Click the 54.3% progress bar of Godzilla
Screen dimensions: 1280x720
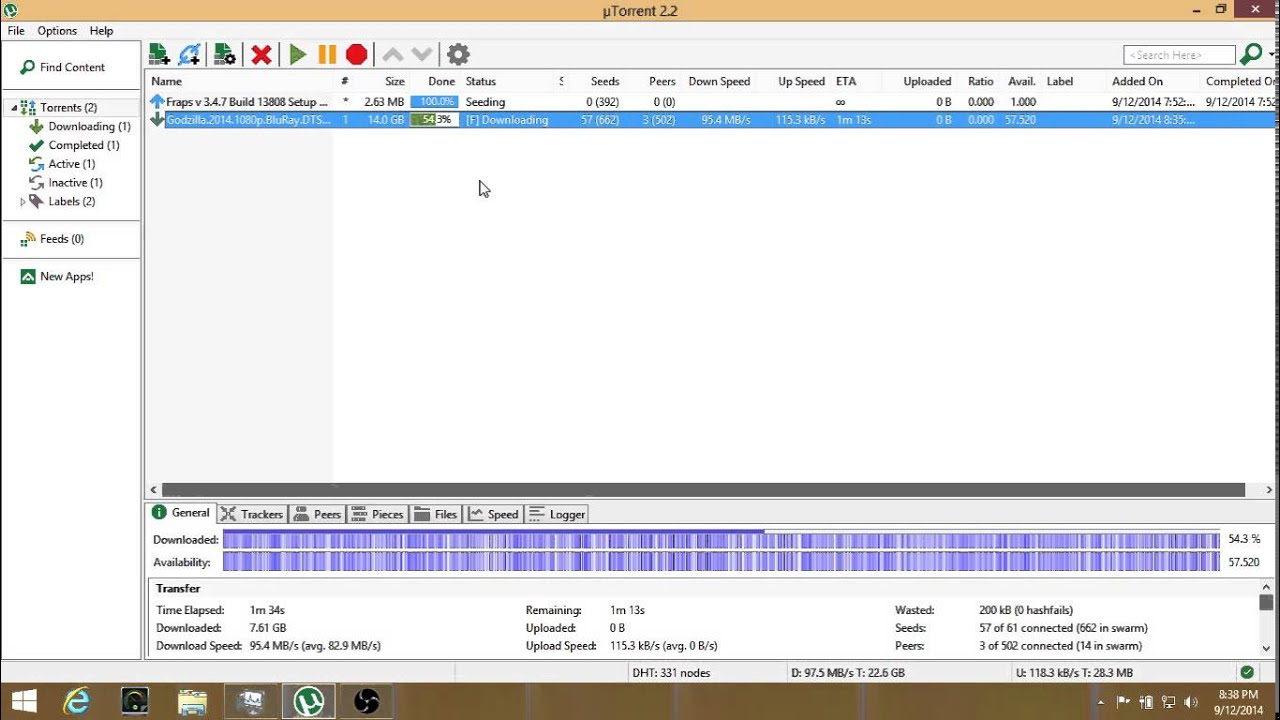point(434,120)
